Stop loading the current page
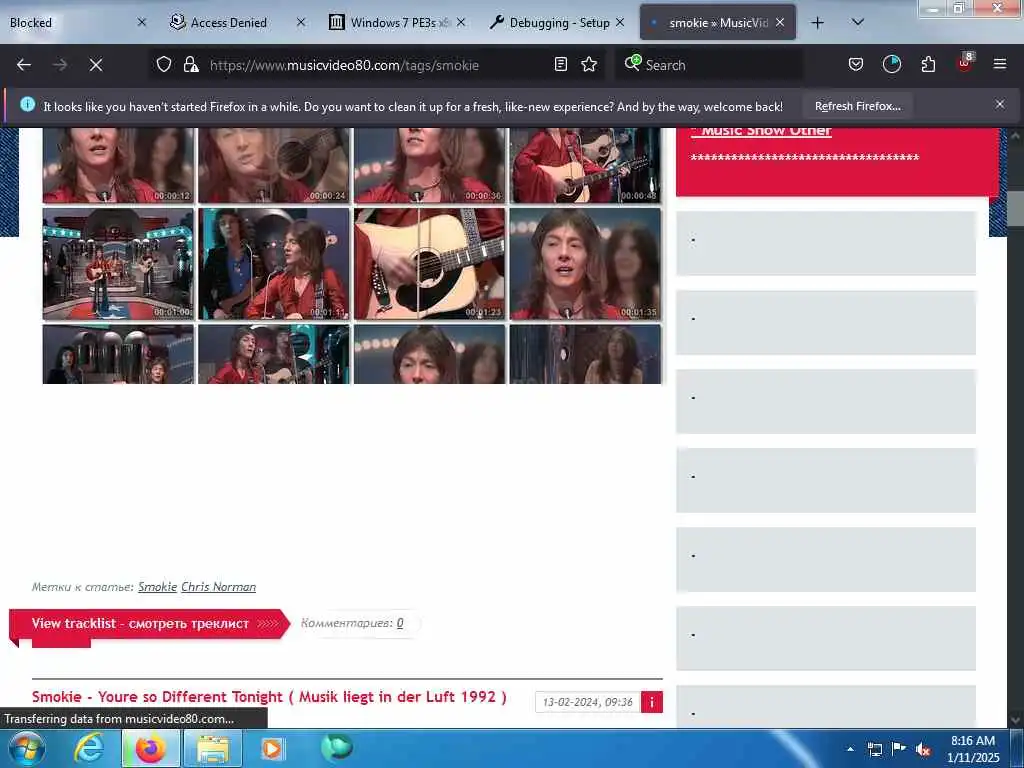 96,65
